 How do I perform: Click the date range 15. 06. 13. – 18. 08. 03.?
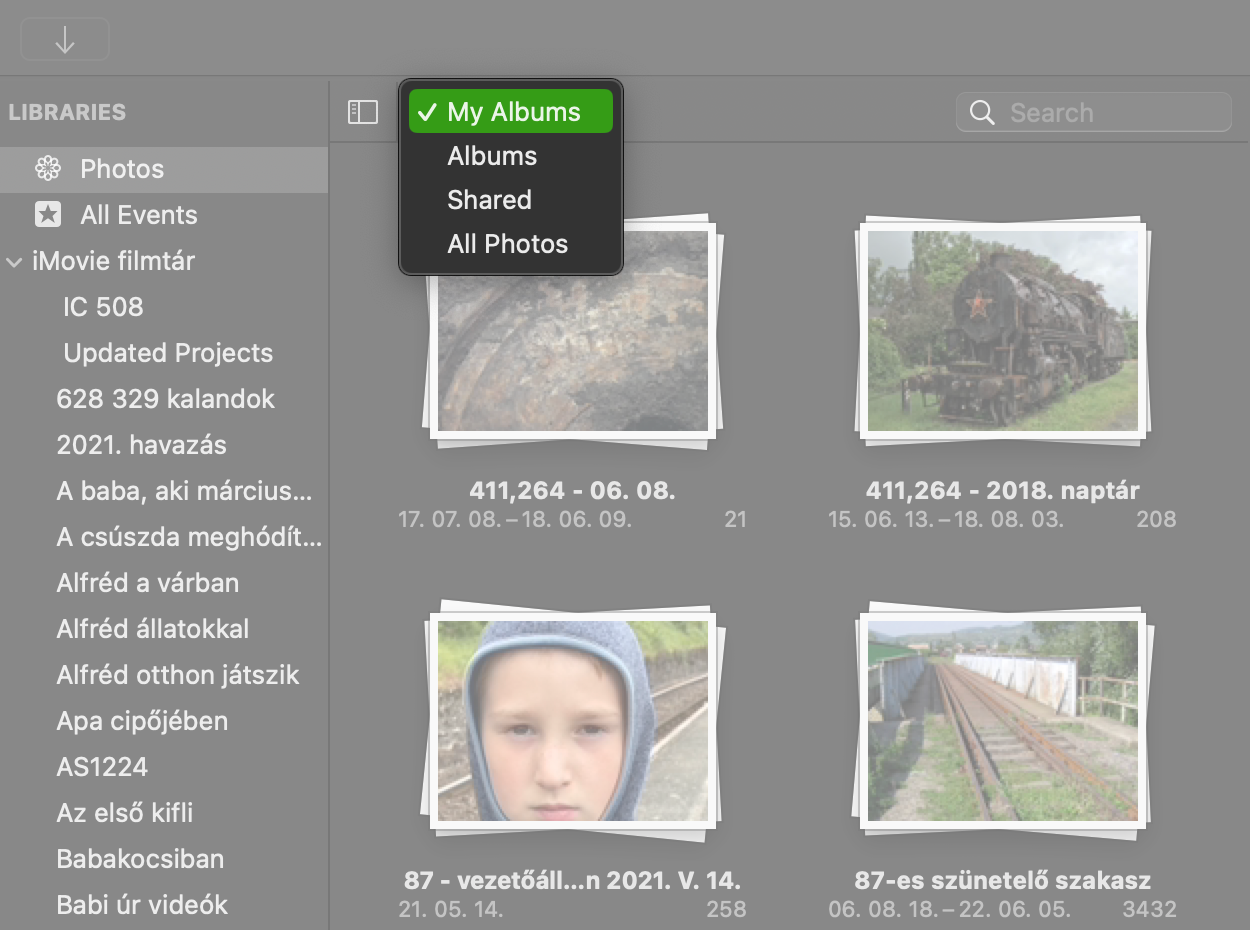[x=946, y=520]
